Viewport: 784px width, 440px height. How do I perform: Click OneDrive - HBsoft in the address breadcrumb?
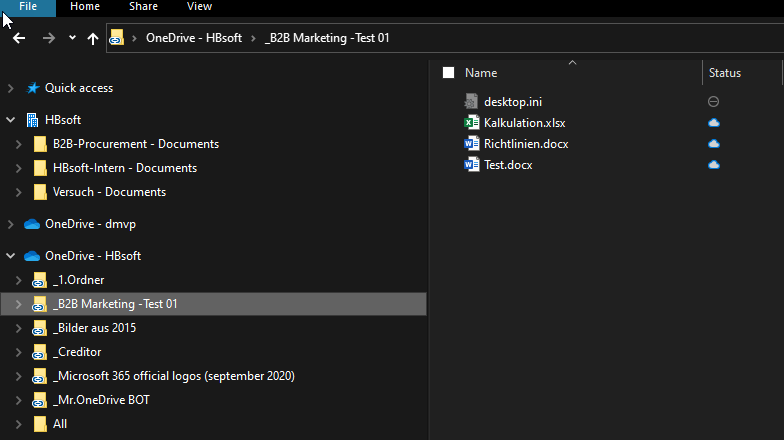coord(193,38)
